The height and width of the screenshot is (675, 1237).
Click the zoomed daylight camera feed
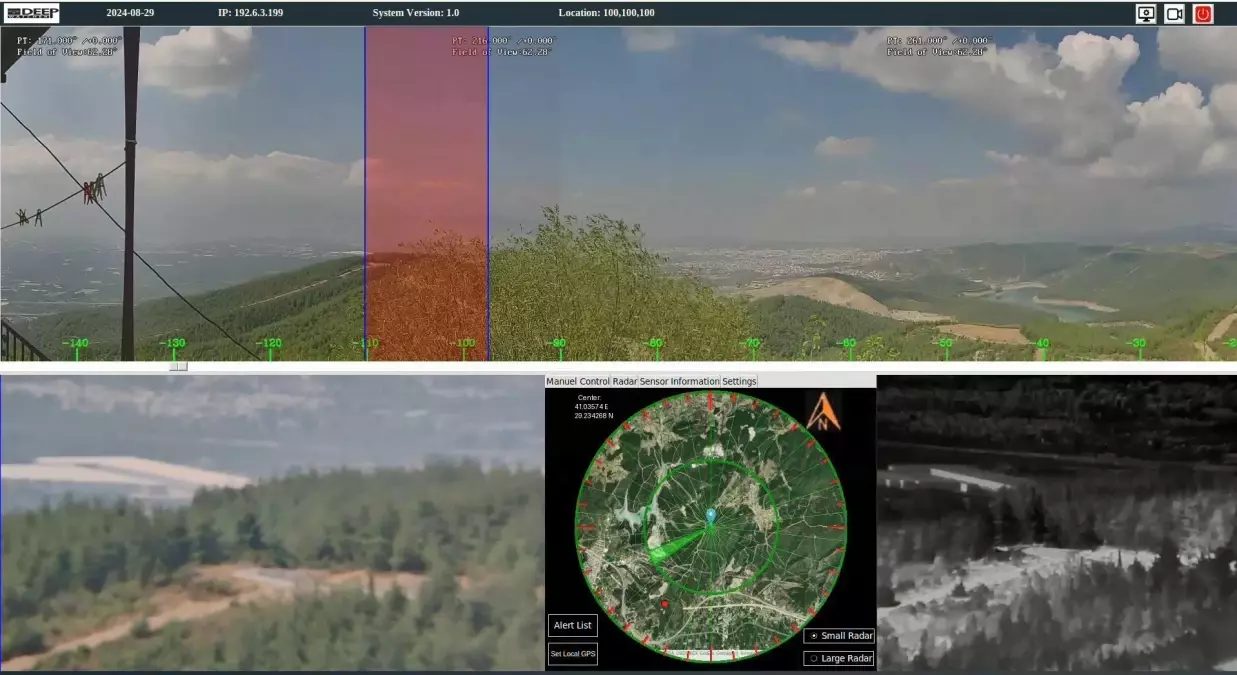tap(272, 522)
